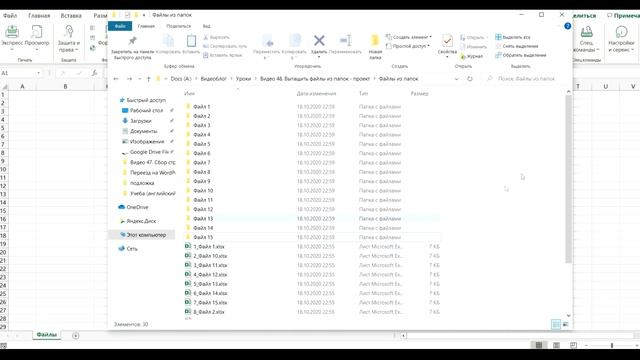The image size is (640, 360).
Task: Sort by Дата изменения column header
Action: click(316, 93)
